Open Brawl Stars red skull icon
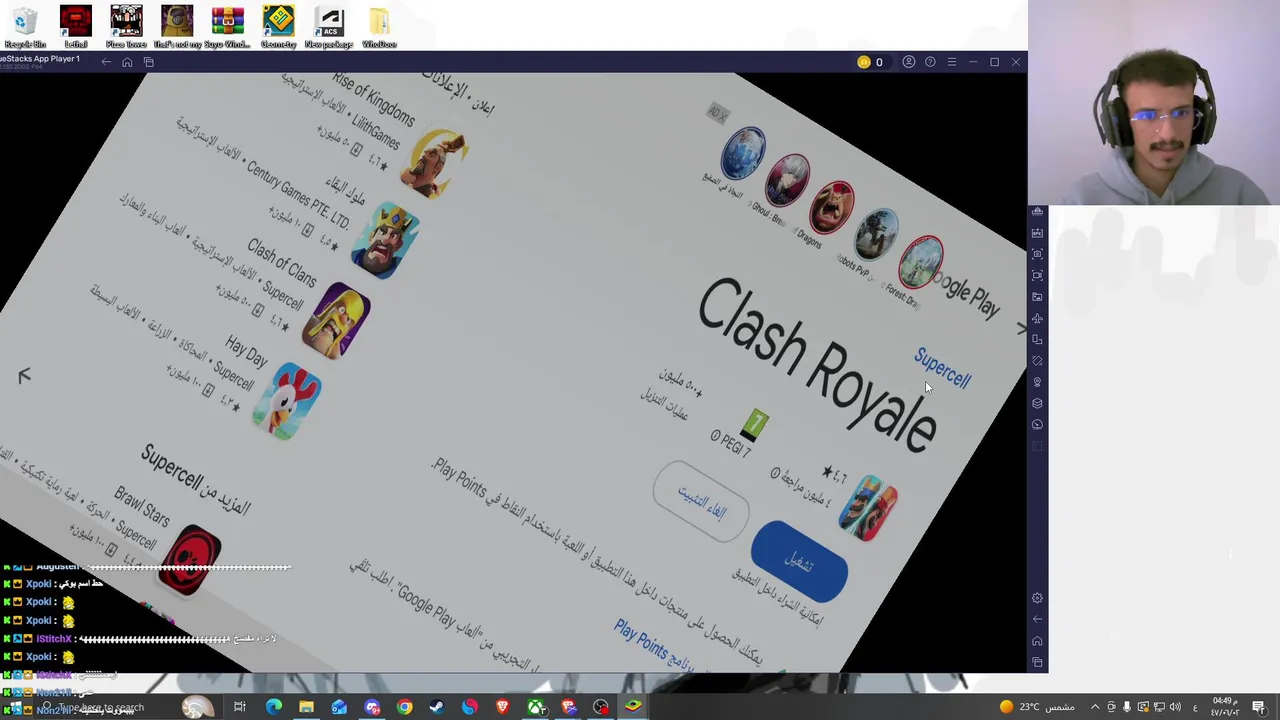 coord(191,559)
